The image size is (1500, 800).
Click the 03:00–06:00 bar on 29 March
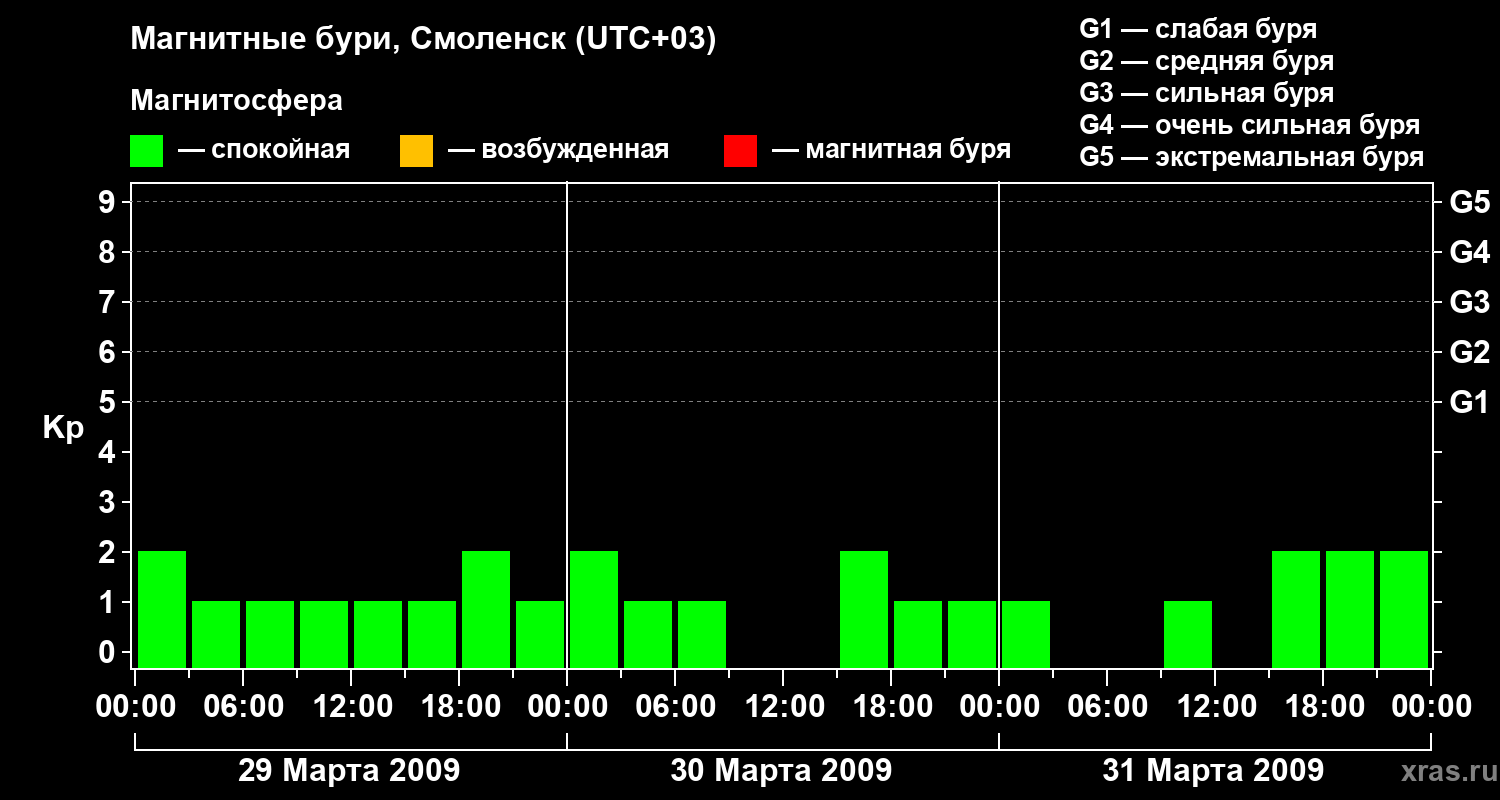[216, 634]
